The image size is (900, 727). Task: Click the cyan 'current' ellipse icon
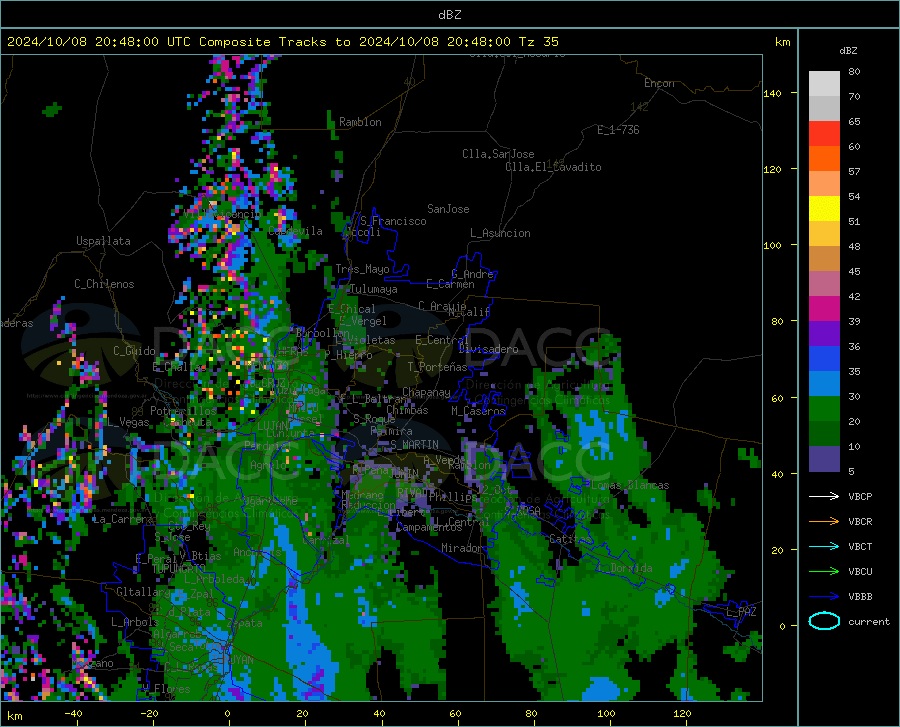coord(824,621)
